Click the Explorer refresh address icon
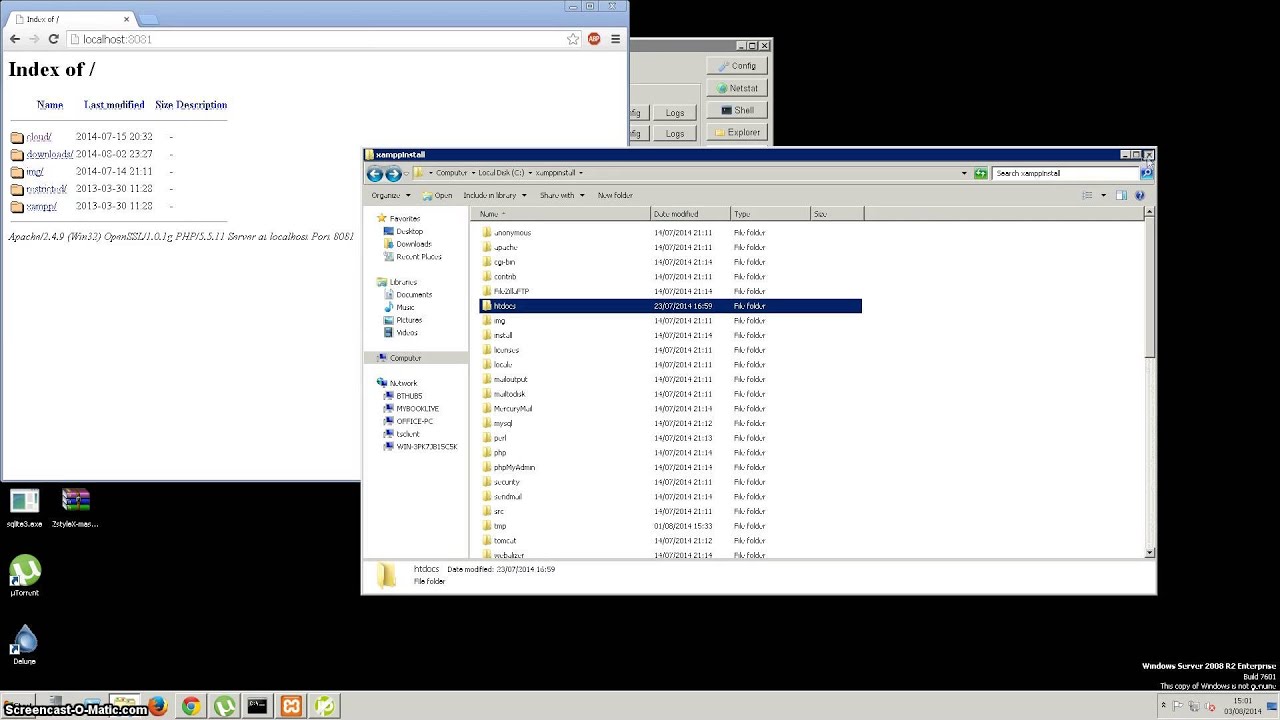Screen dimensions: 1280x720 [981, 173]
